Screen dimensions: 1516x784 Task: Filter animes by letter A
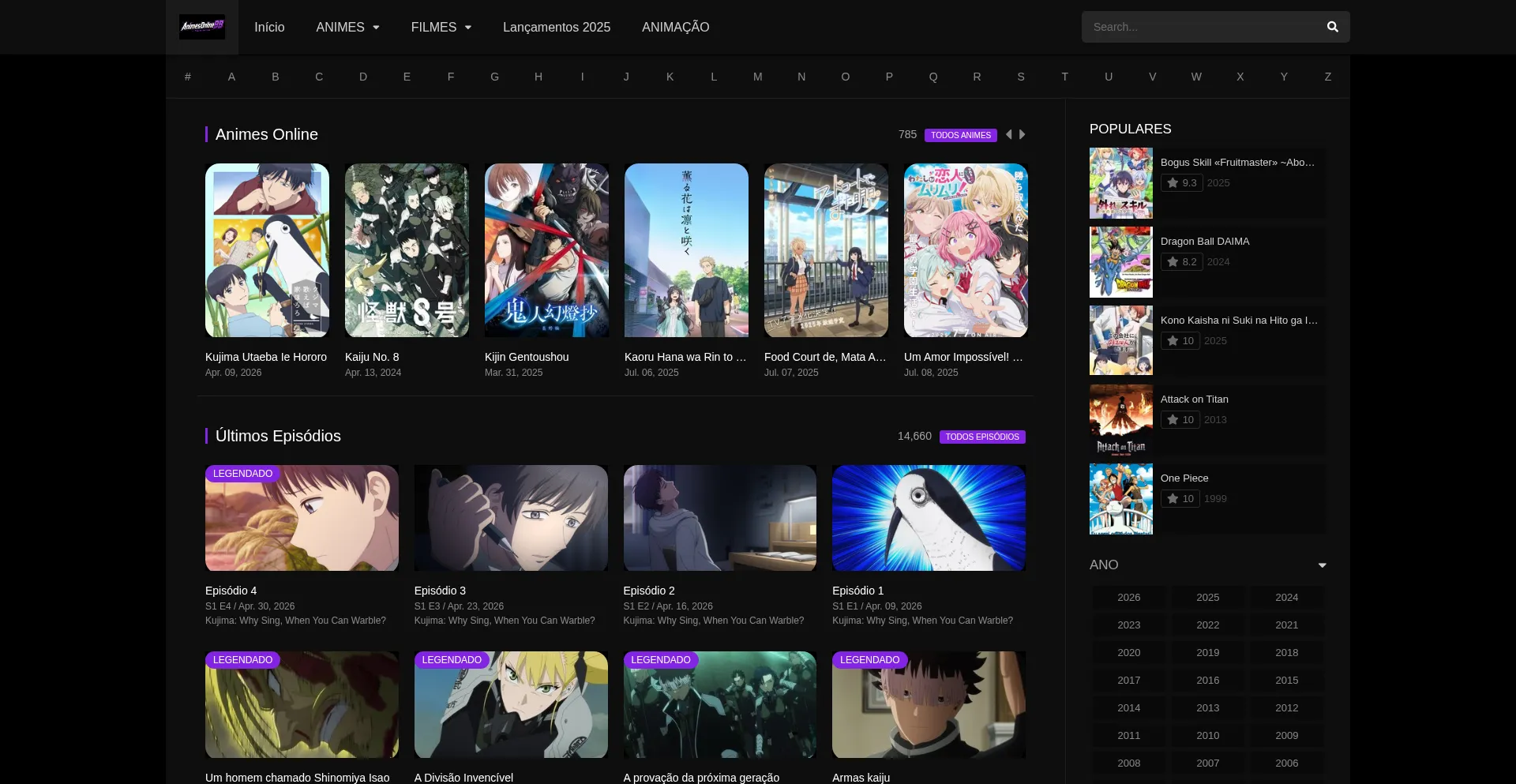click(231, 77)
